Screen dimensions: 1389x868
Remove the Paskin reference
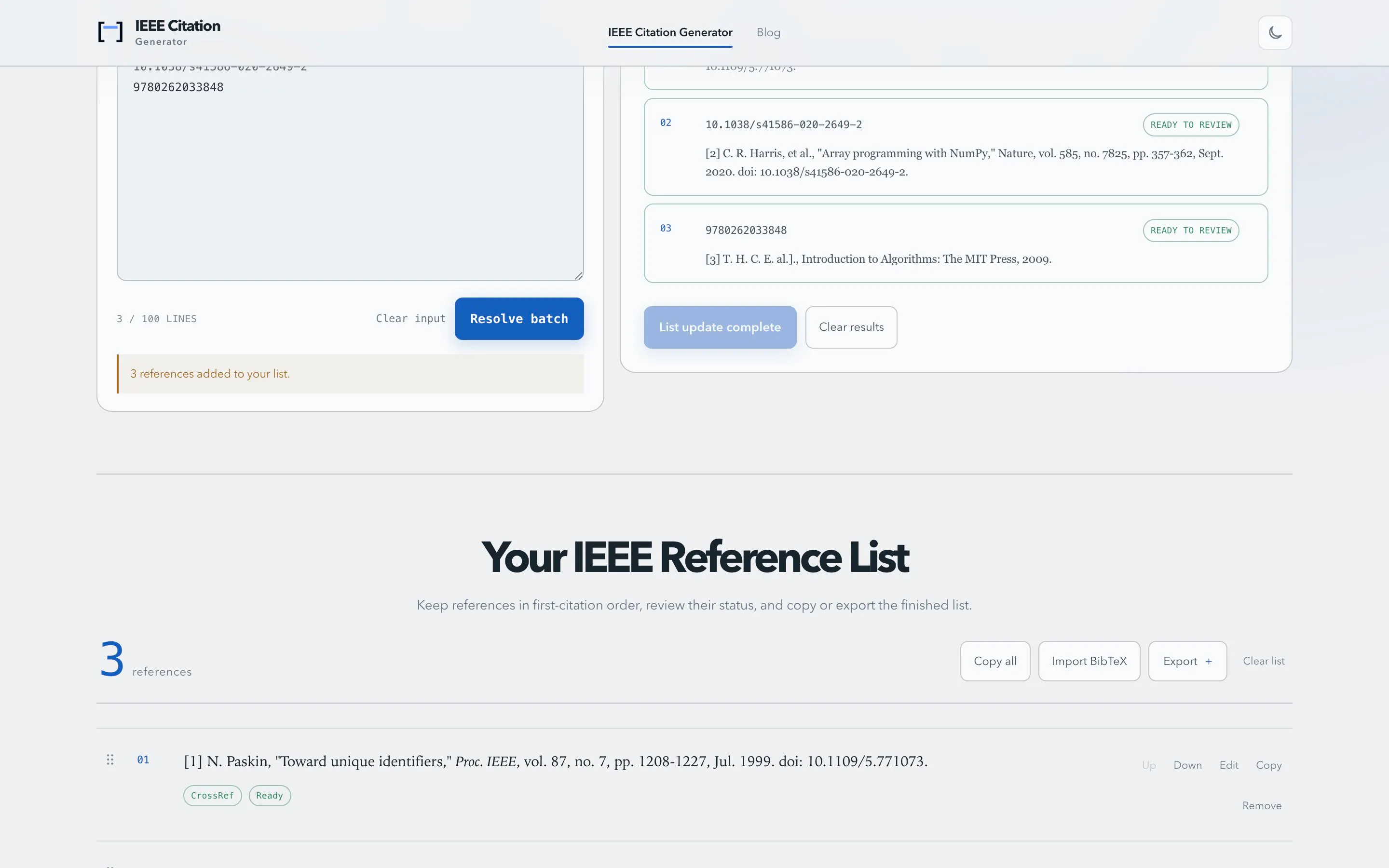(1262, 806)
